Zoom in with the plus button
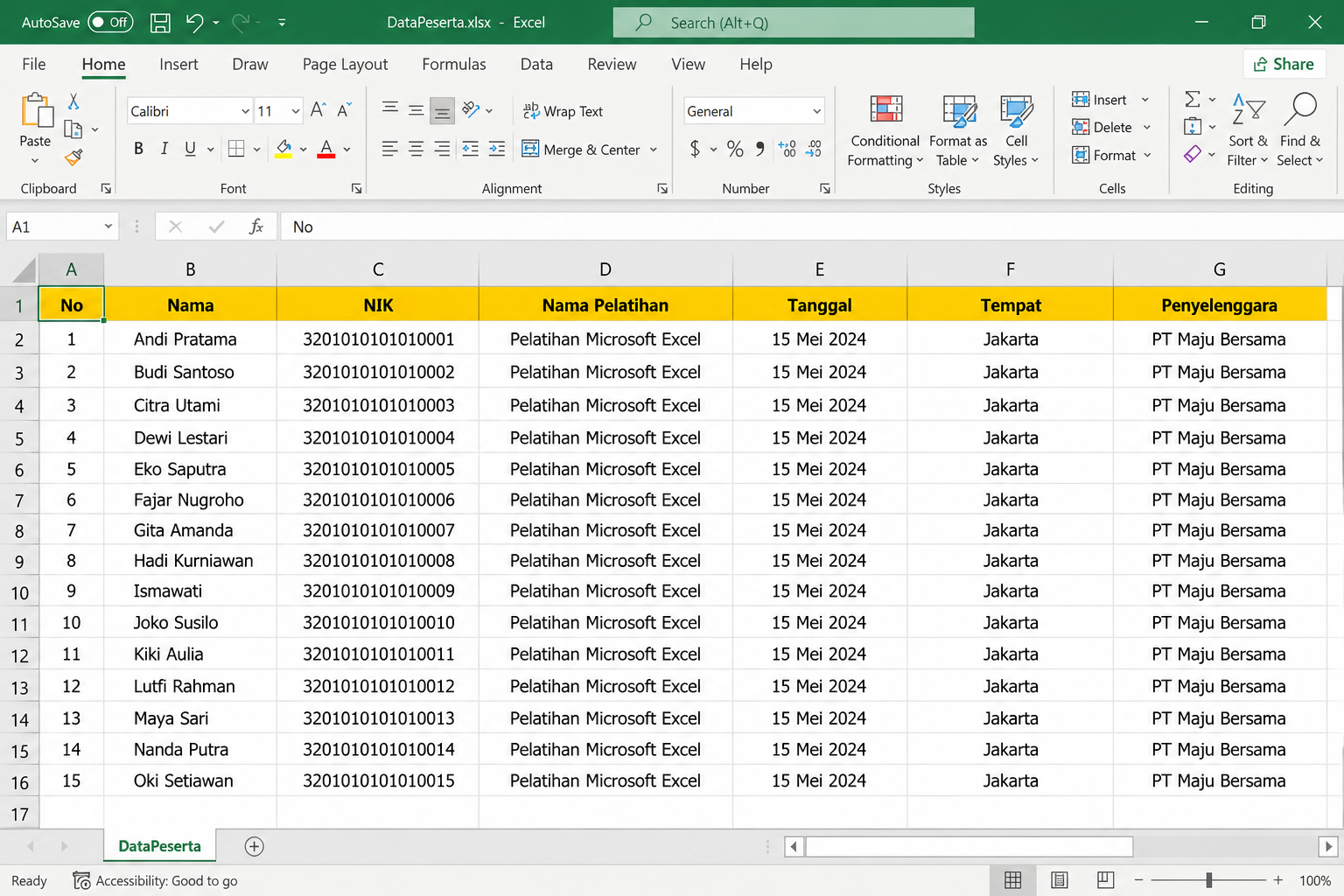The image size is (1344, 896). (x=1278, y=880)
